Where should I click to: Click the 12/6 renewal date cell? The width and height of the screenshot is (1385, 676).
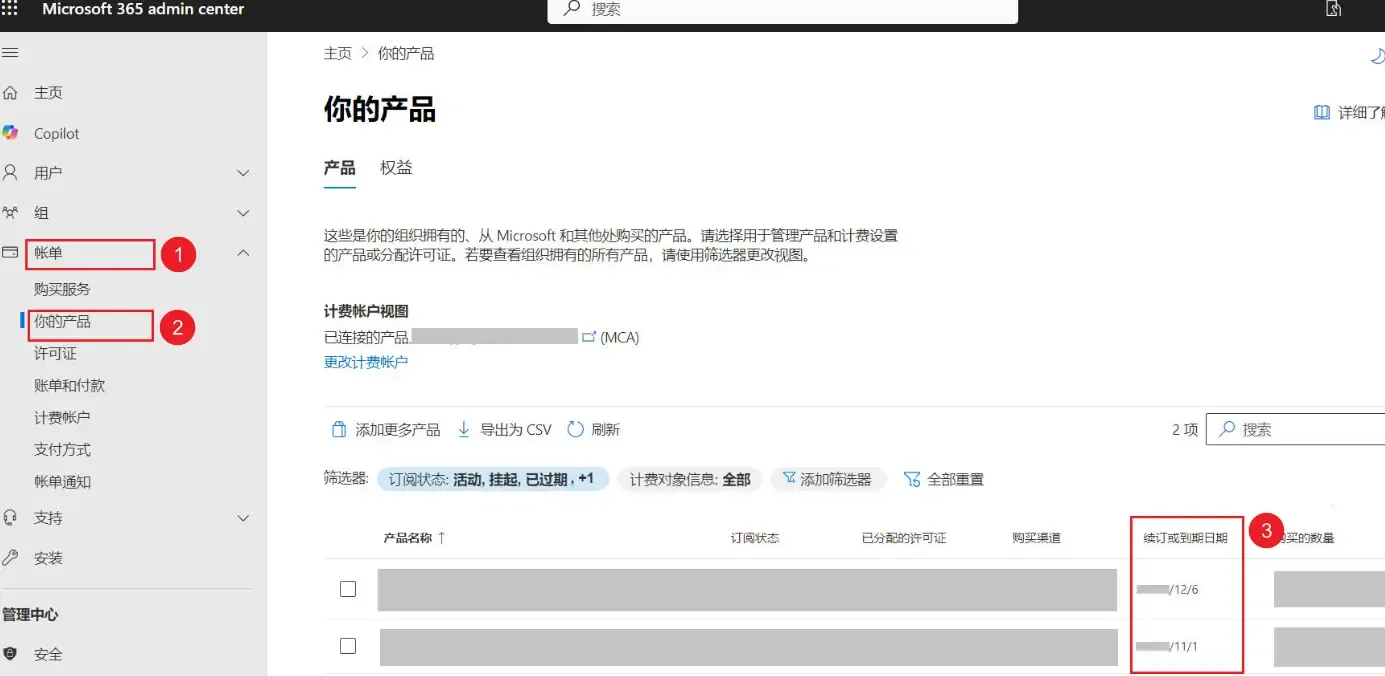click(1168, 589)
